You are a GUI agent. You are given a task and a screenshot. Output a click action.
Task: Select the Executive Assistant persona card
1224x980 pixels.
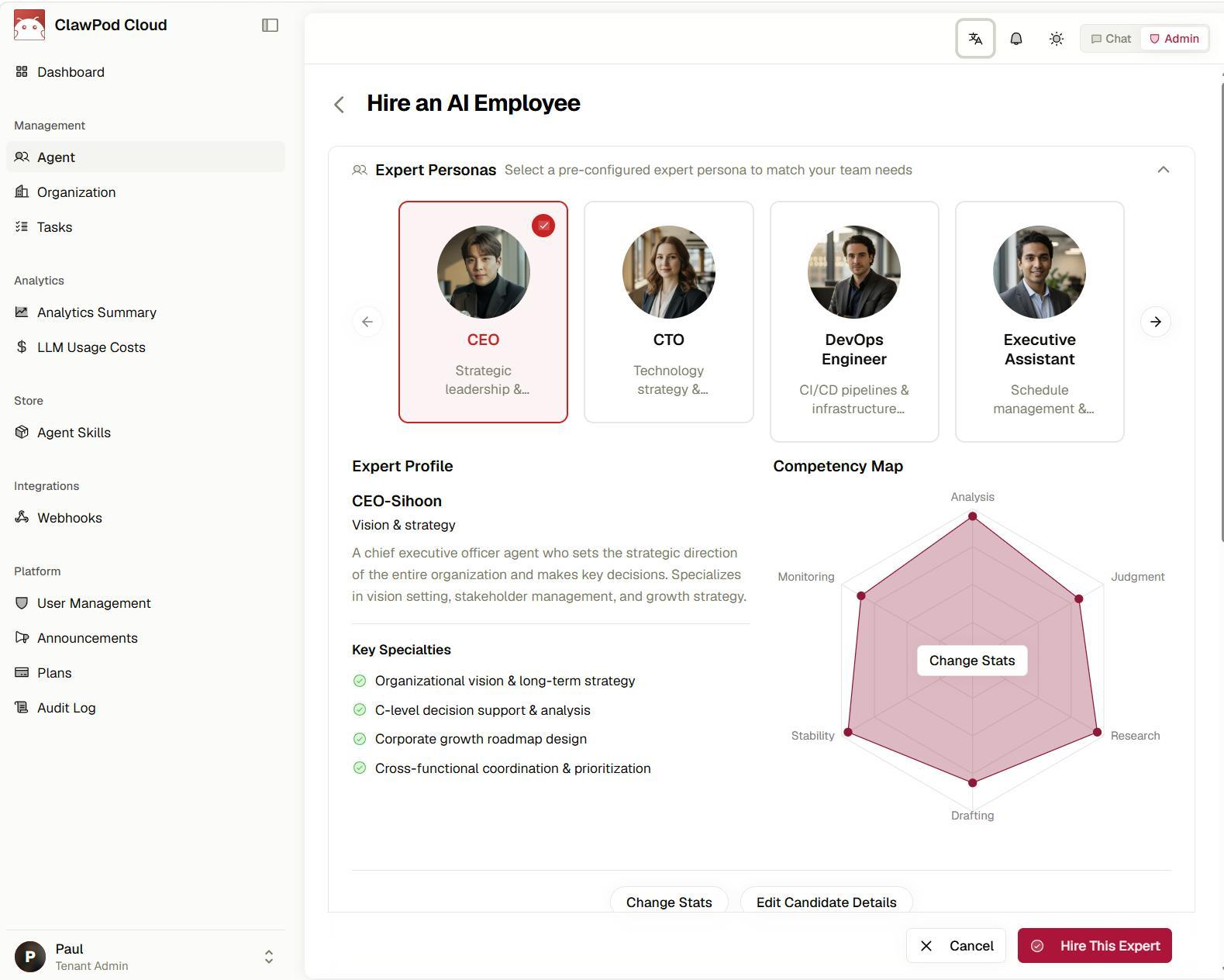tap(1040, 322)
